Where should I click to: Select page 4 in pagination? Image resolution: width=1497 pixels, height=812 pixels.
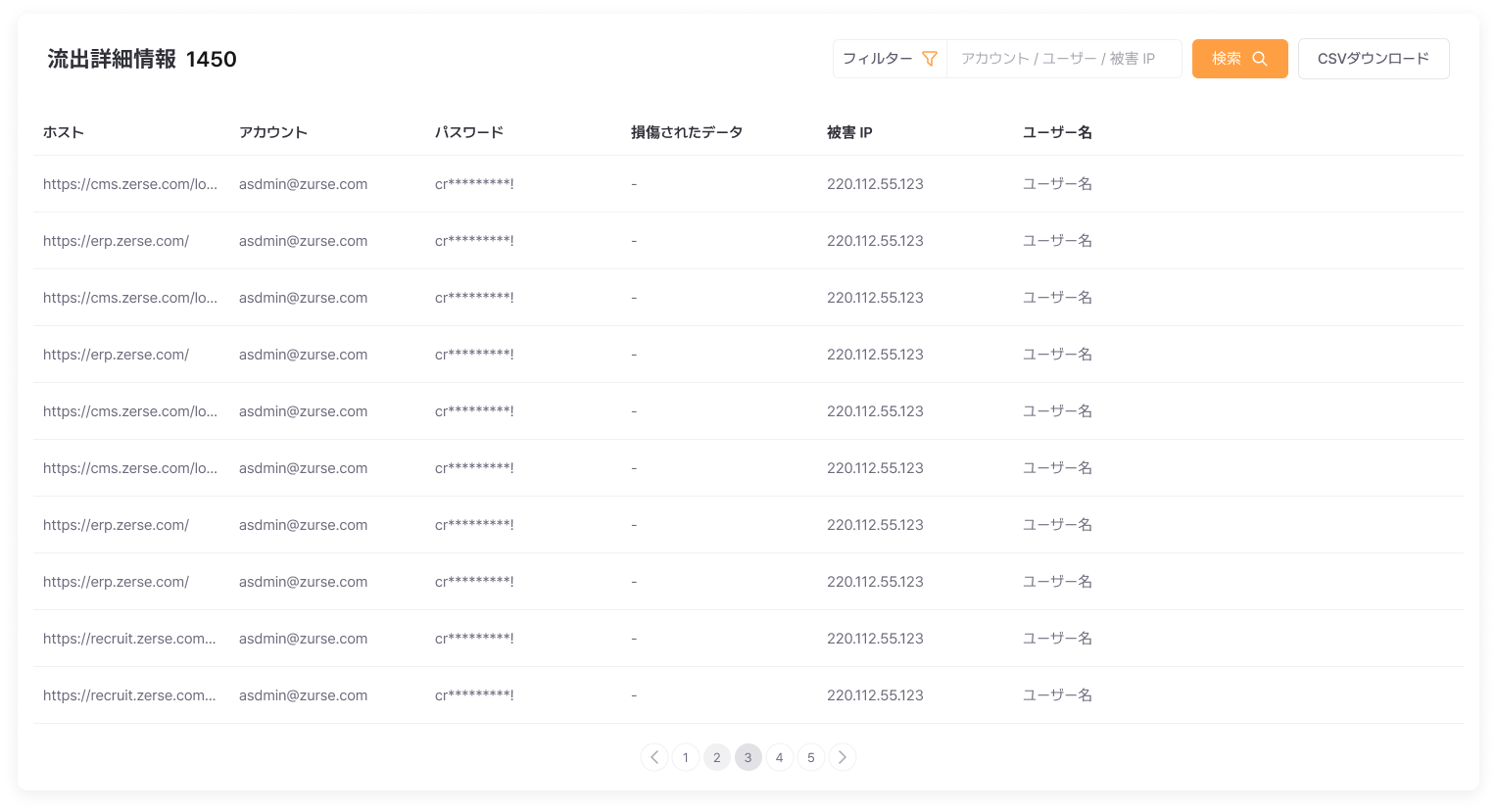pos(780,757)
